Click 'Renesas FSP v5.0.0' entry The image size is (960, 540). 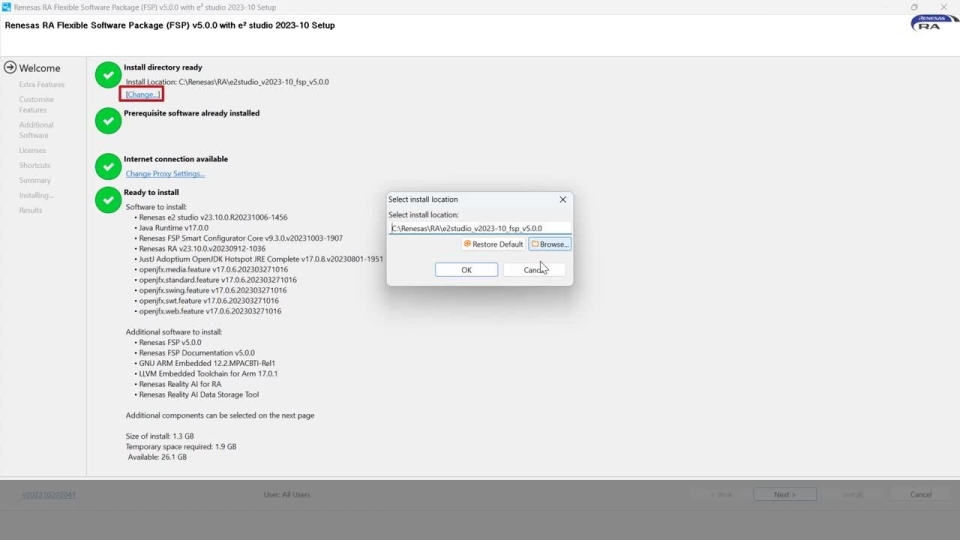click(x=170, y=342)
